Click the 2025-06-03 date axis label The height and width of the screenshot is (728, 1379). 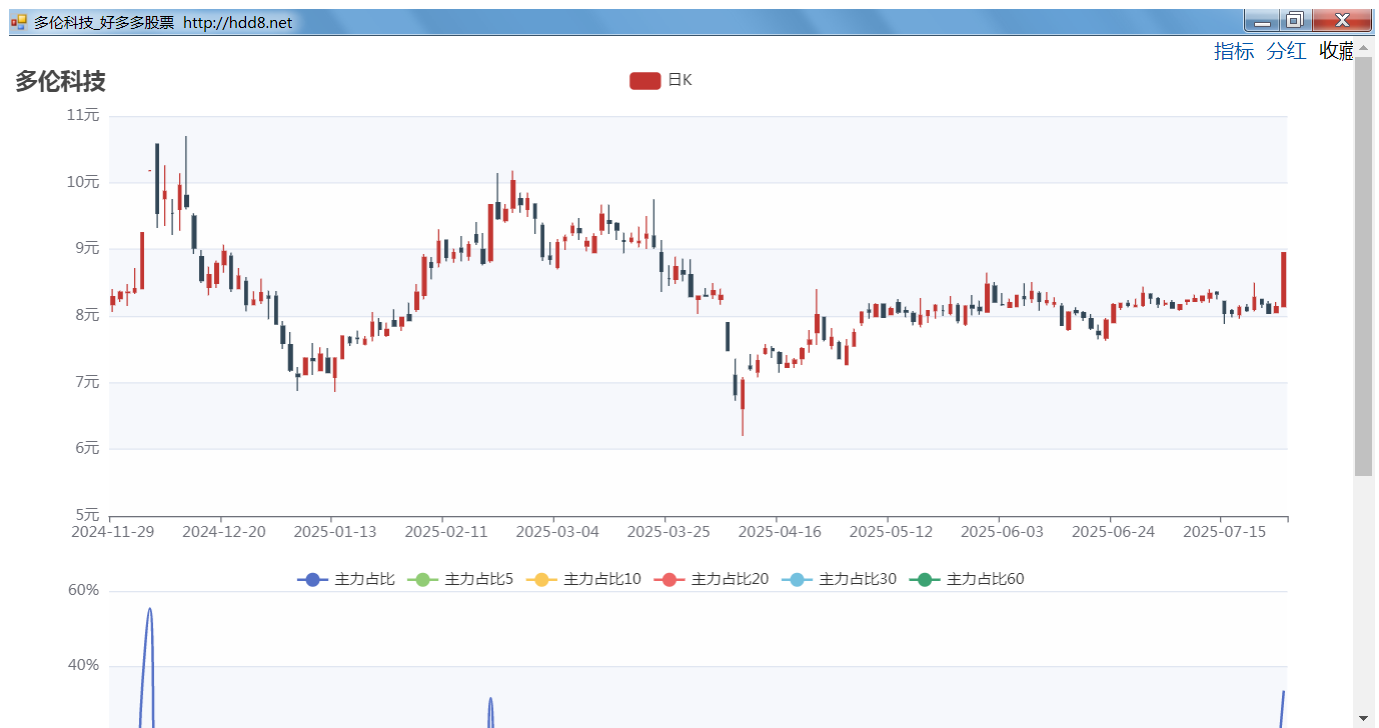(1002, 532)
